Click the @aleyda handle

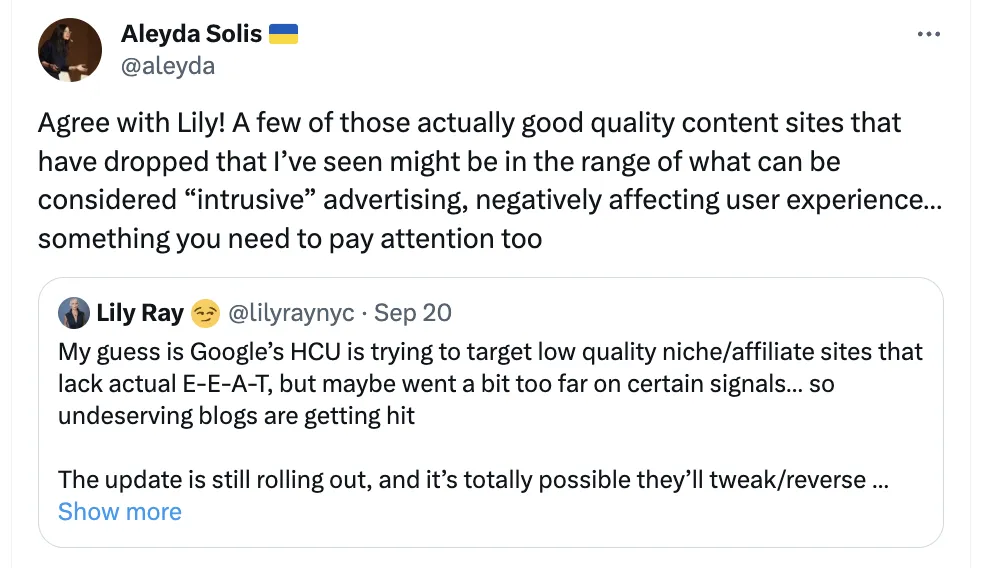click(x=167, y=66)
